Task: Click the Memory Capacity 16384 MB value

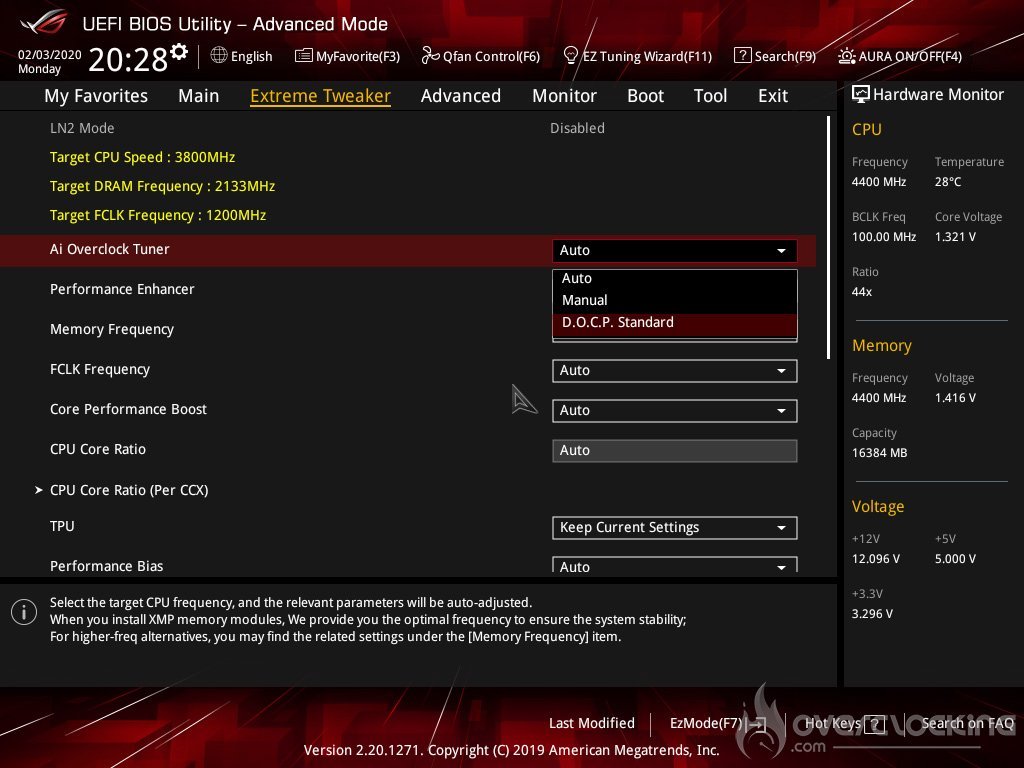Action: click(x=879, y=453)
